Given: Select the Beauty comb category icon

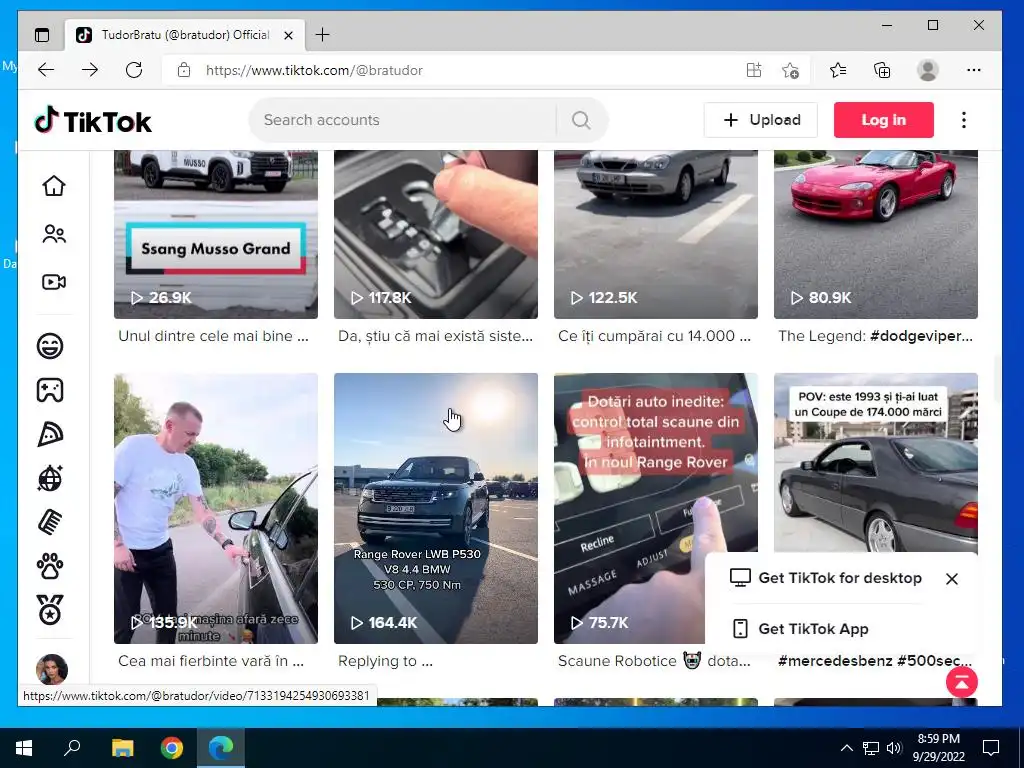Looking at the screenshot, I should [50, 522].
